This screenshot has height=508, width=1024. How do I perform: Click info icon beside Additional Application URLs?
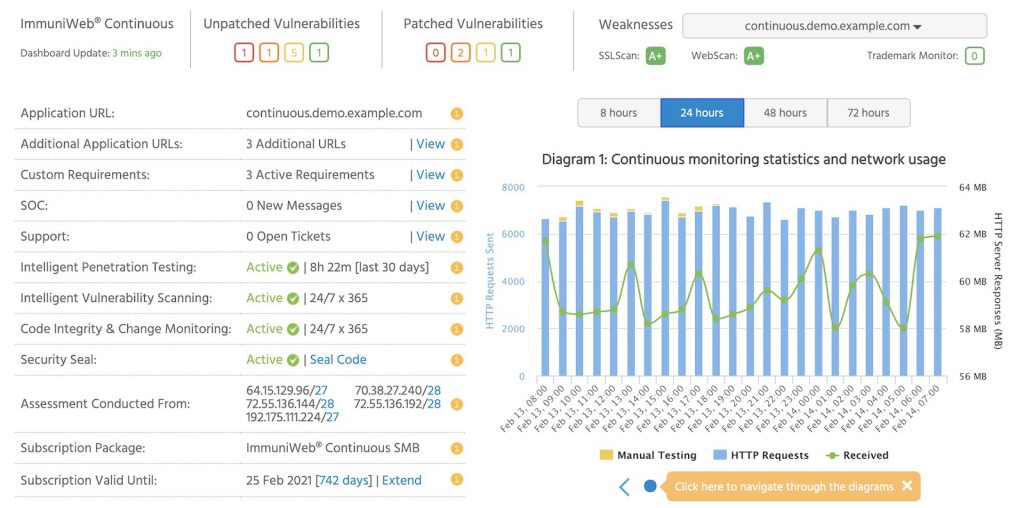(456, 144)
